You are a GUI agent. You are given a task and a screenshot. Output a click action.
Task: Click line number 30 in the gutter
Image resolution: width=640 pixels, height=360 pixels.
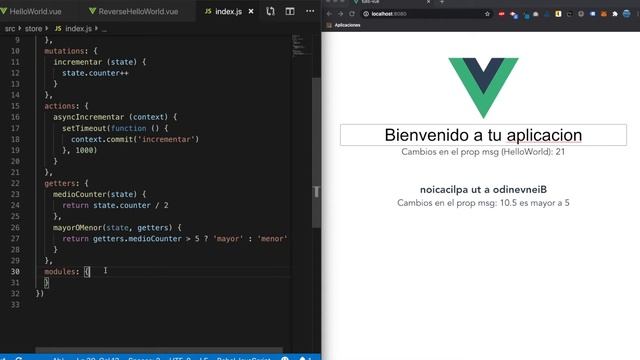tap(15, 271)
